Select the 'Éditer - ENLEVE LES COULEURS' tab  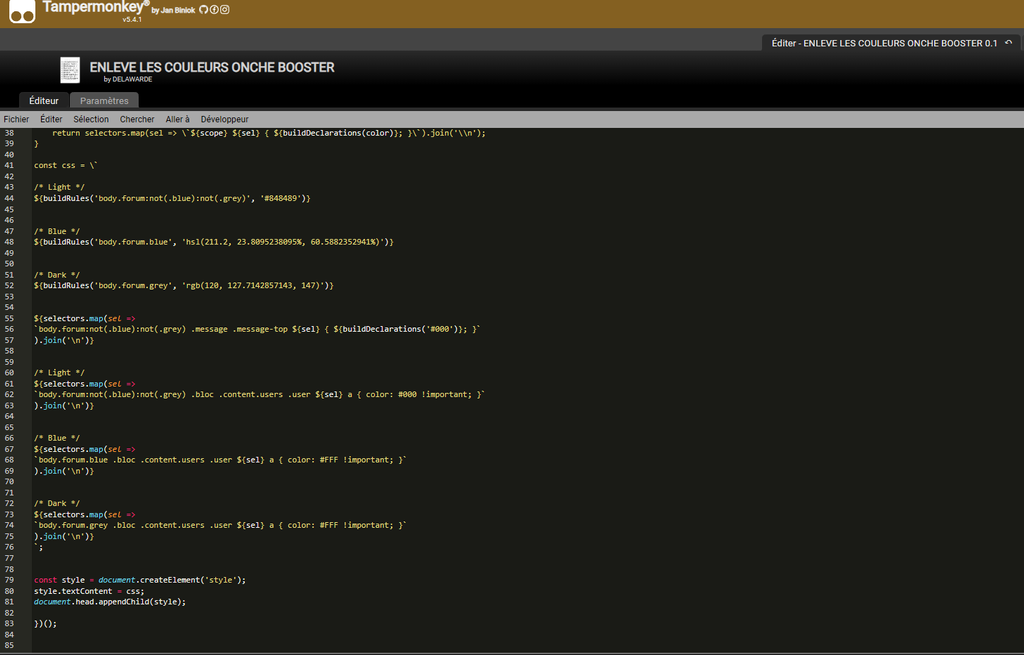pyautogui.click(x=884, y=43)
